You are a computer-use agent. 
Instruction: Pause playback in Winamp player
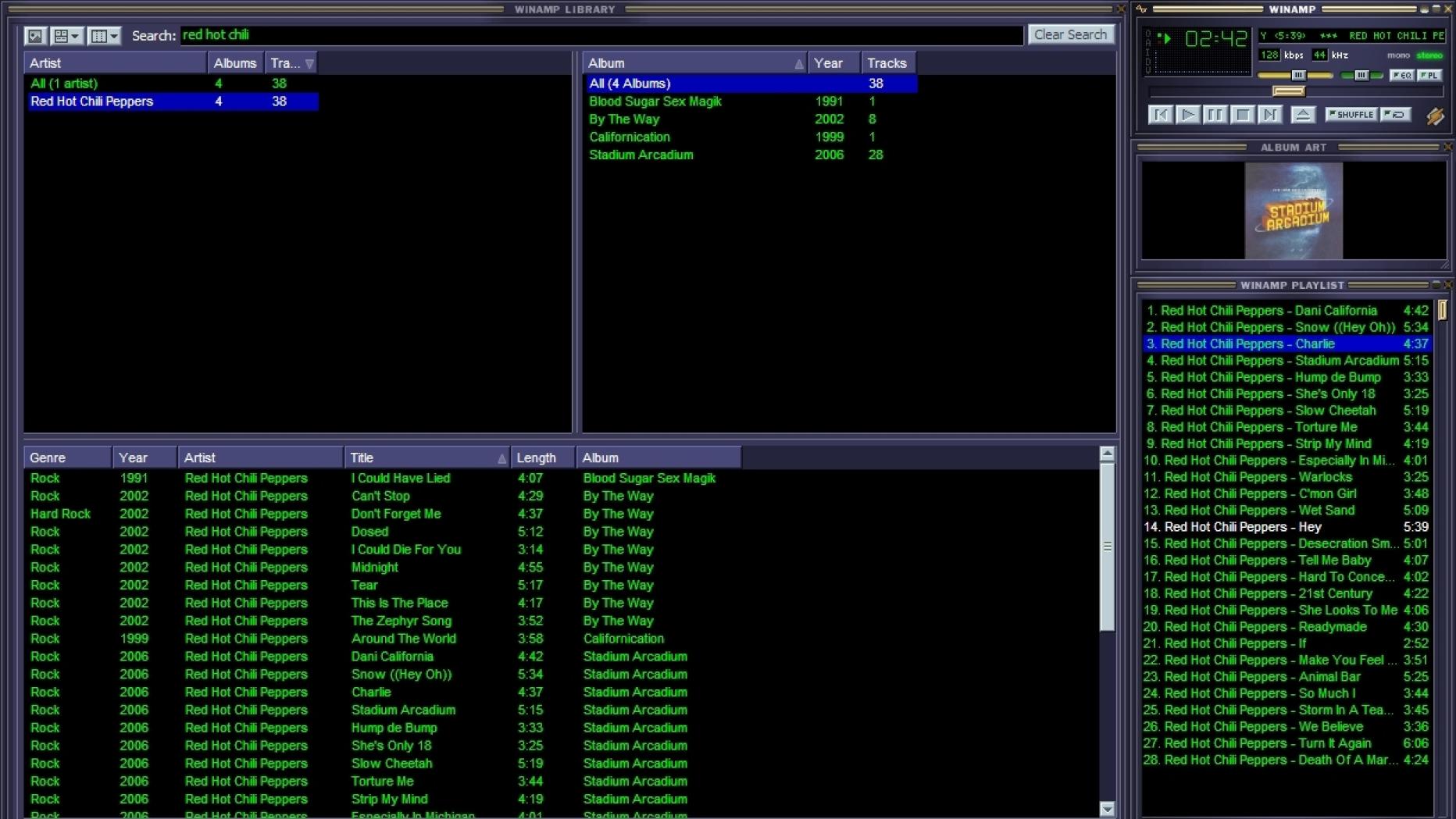[1215, 114]
